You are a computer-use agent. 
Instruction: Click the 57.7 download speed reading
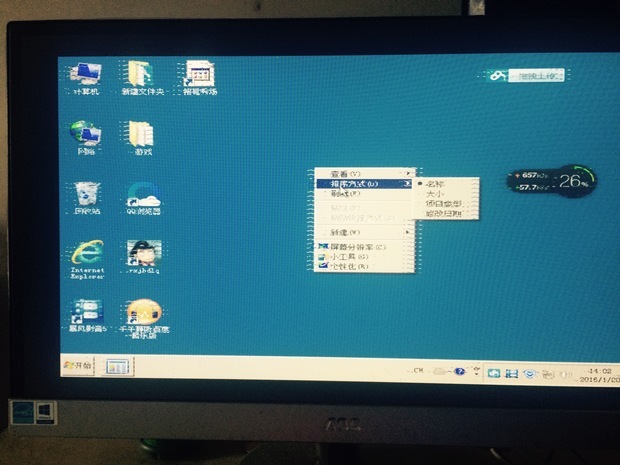click(532, 187)
